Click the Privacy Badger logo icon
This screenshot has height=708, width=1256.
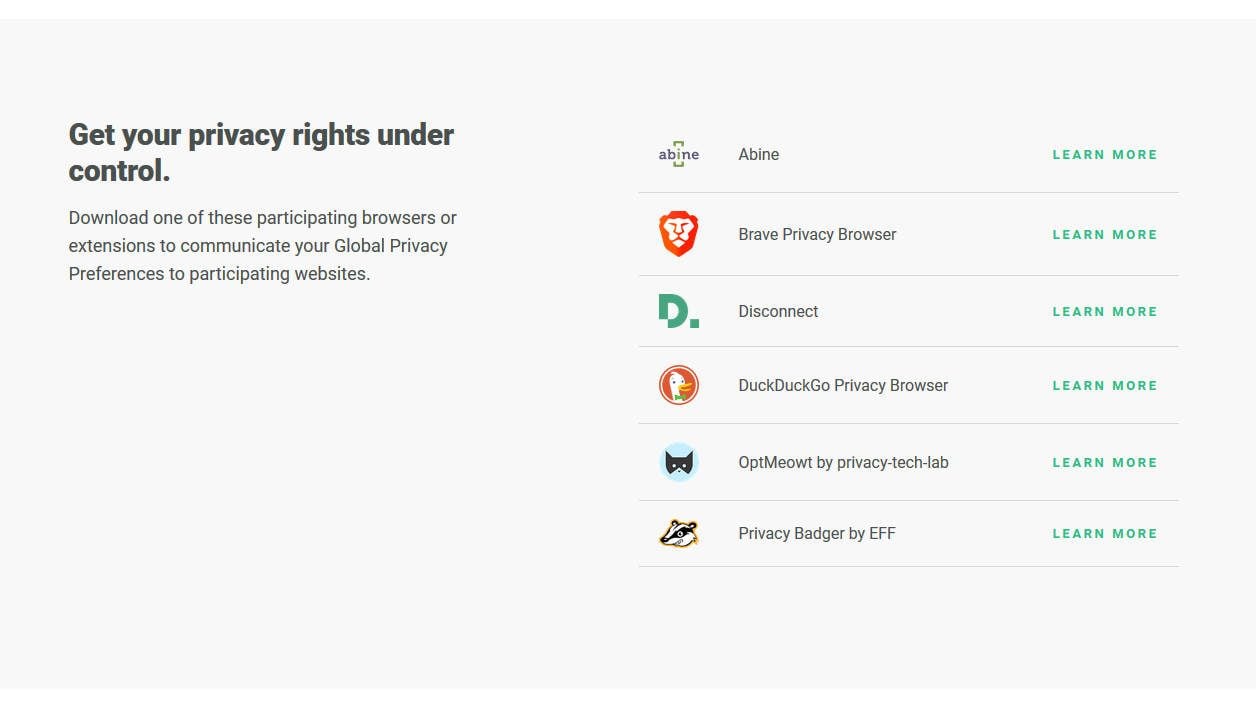point(679,533)
